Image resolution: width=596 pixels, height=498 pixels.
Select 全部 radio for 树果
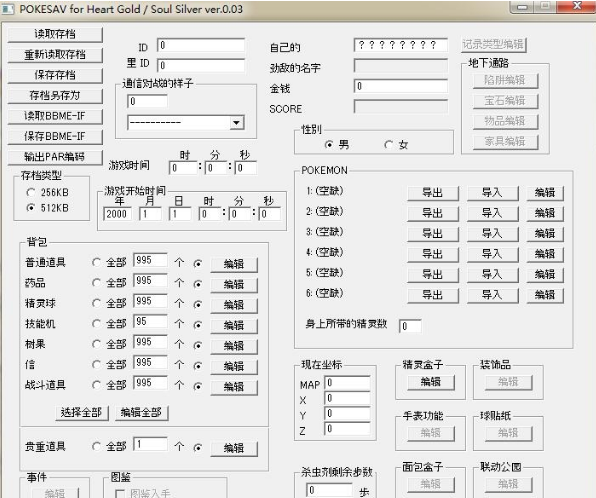[x=97, y=344]
